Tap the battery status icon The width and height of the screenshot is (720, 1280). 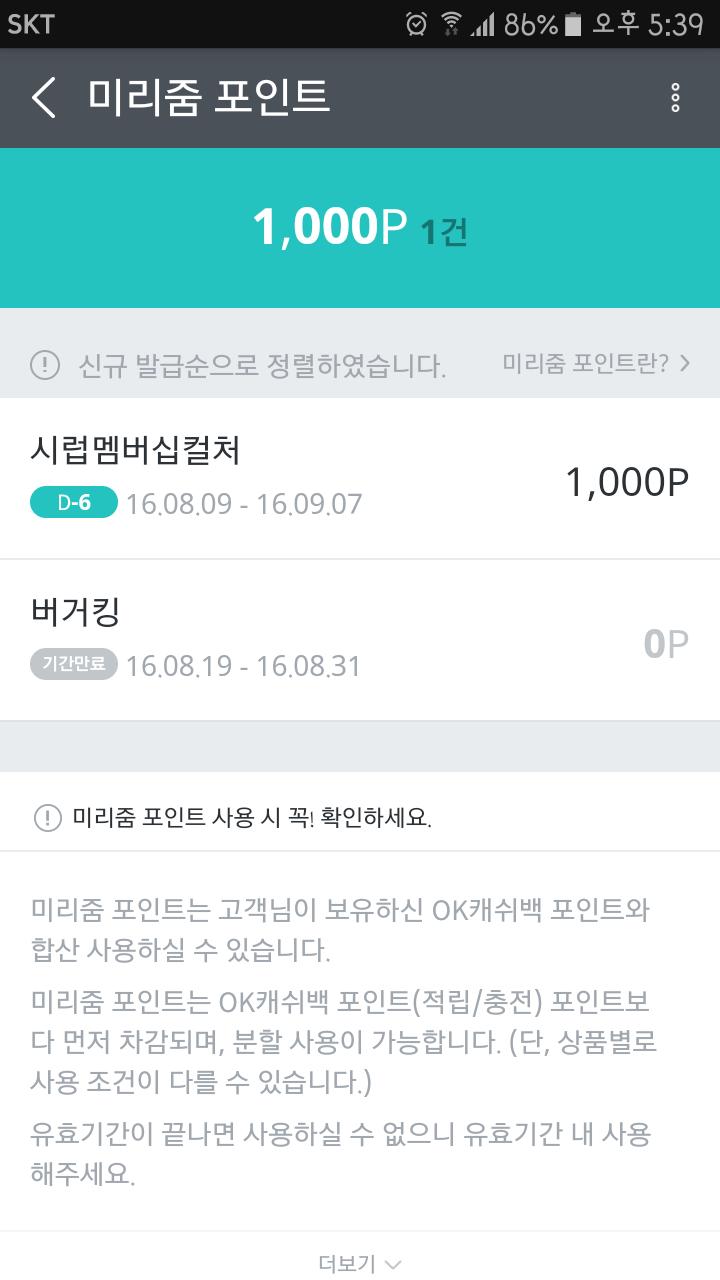click(x=572, y=23)
